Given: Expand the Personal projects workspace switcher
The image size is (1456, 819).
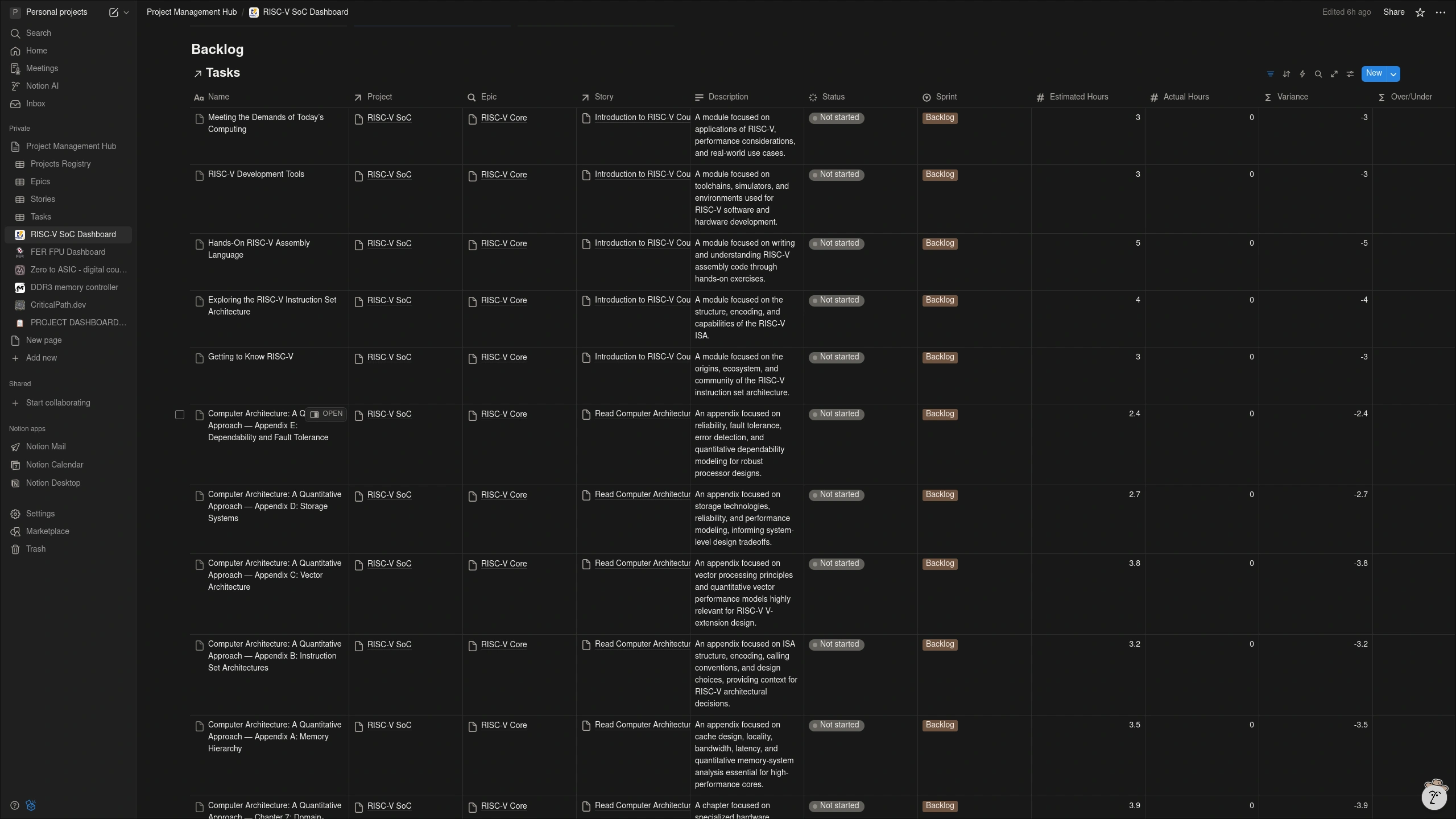Looking at the screenshot, I should [56, 12].
